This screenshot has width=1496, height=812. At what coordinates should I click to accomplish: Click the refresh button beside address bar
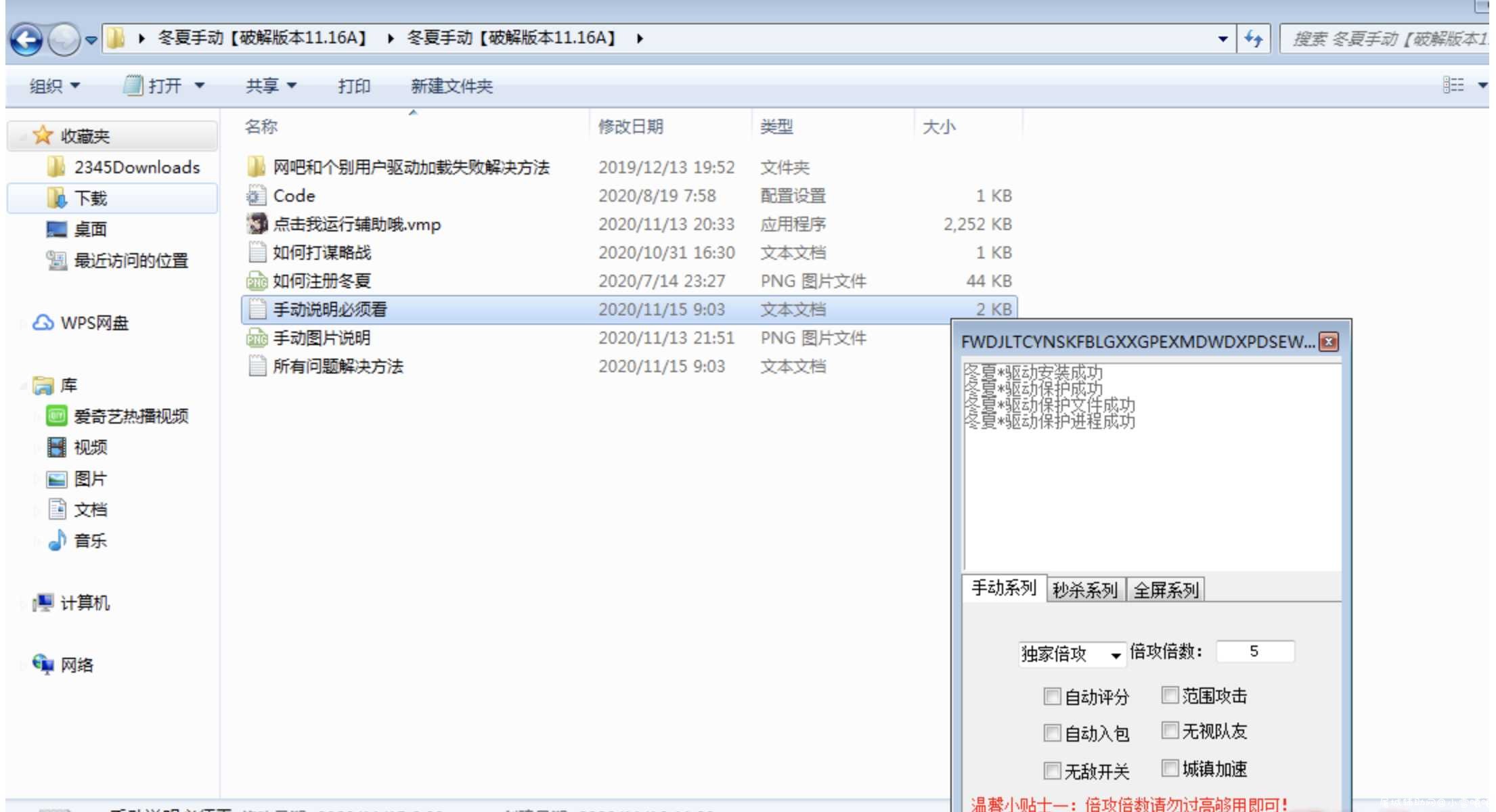pos(1253,39)
